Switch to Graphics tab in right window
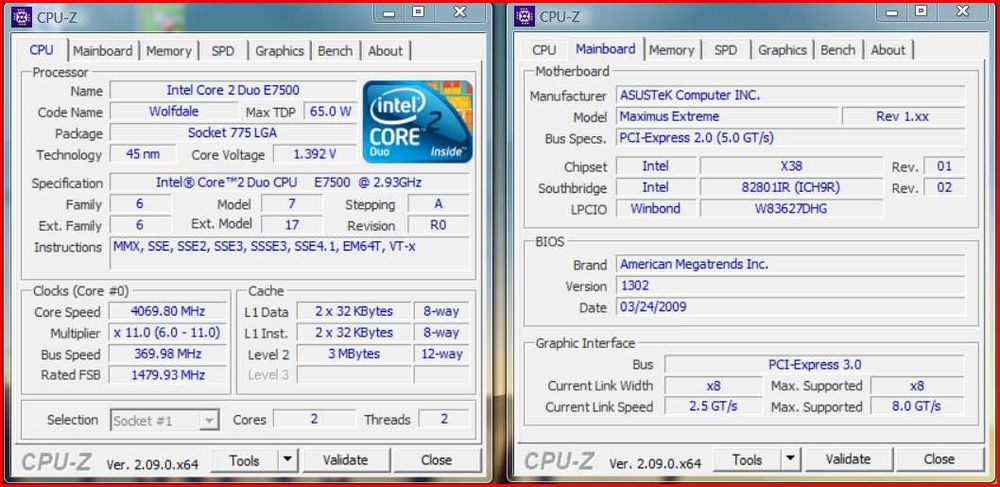 (783, 50)
